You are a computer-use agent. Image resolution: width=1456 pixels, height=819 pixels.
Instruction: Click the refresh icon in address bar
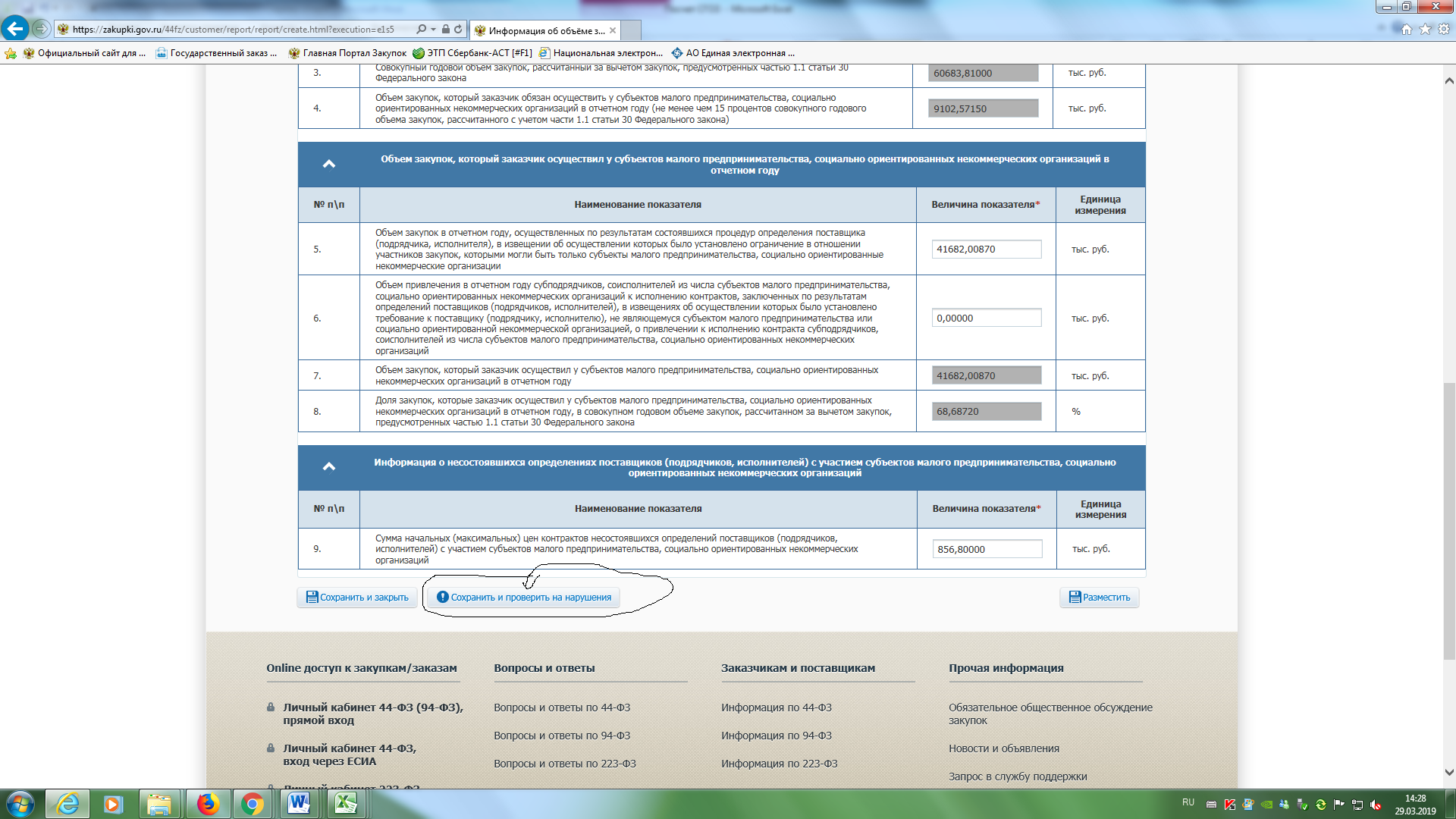pyautogui.click(x=458, y=30)
